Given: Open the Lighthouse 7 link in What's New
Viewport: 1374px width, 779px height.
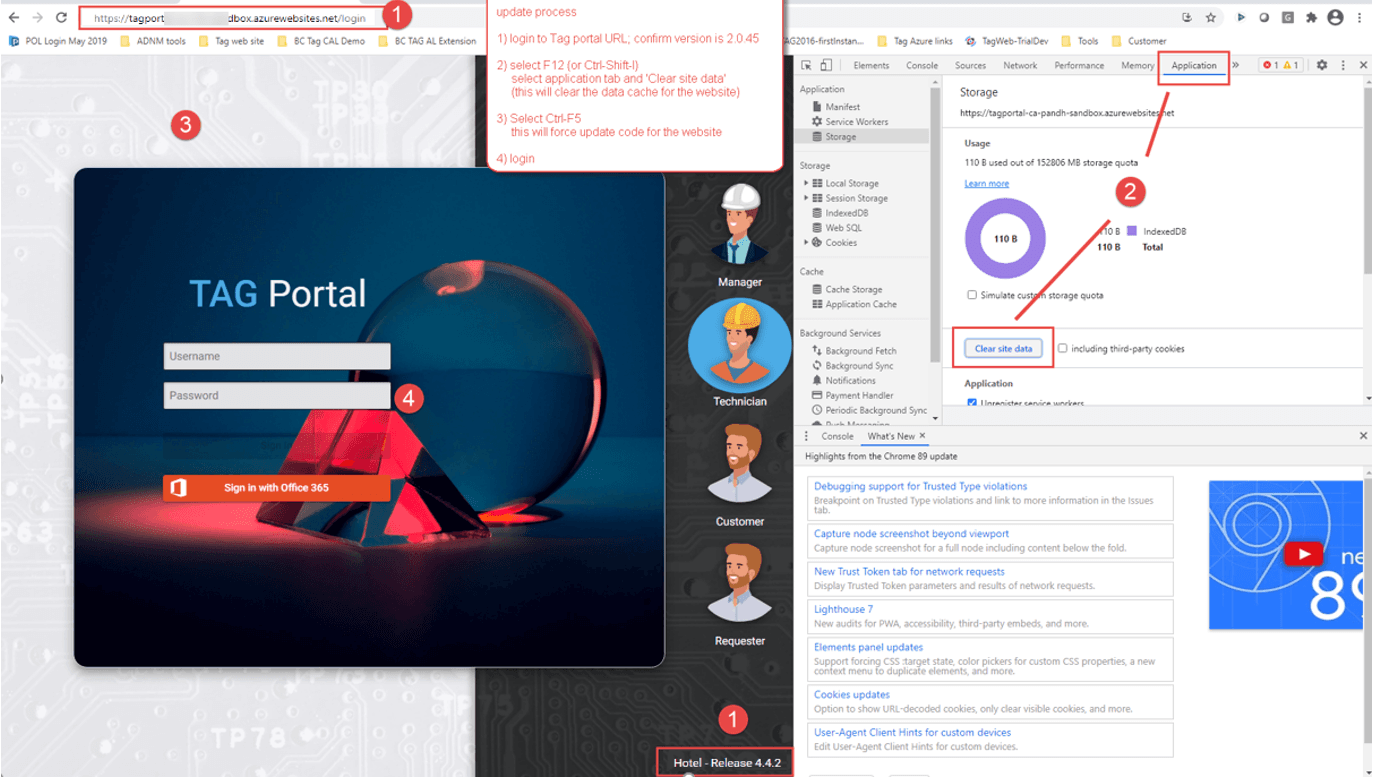Looking at the screenshot, I should [841, 609].
